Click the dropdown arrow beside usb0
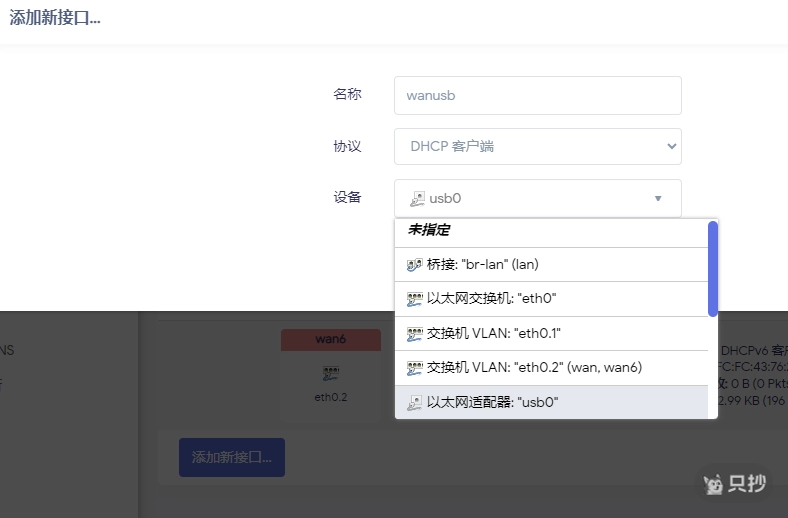The width and height of the screenshot is (788, 518). click(x=658, y=198)
